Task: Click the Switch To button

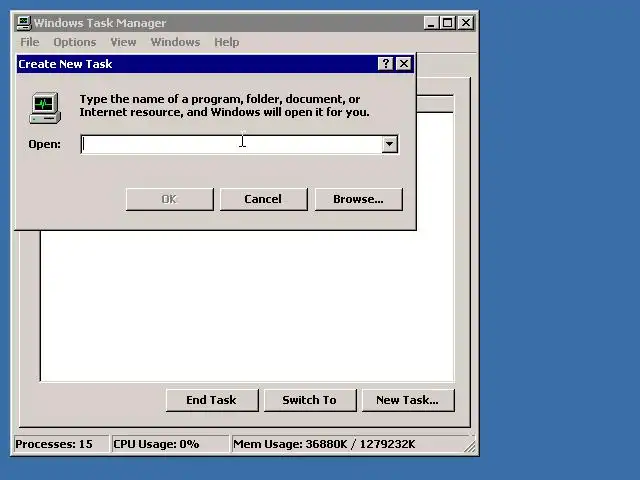Action: tap(310, 400)
